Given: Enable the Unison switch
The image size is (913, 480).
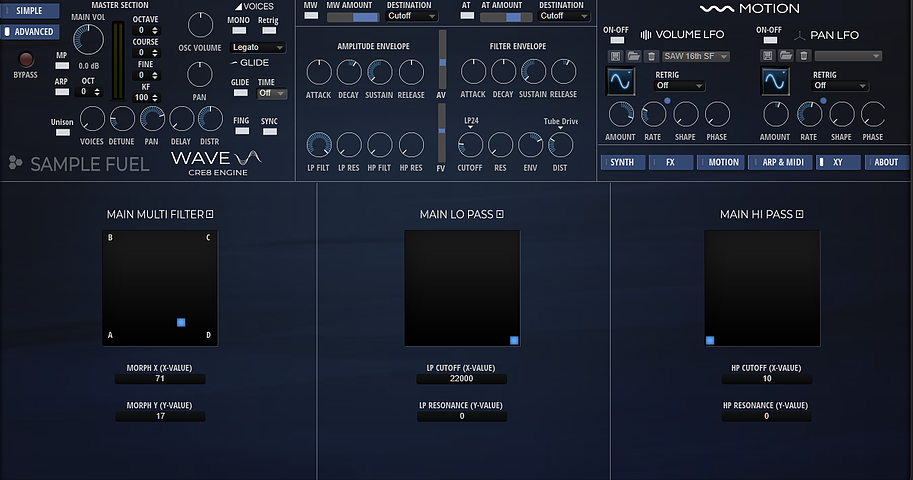Looking at the screenshot, I should click(x=62, y=133).
